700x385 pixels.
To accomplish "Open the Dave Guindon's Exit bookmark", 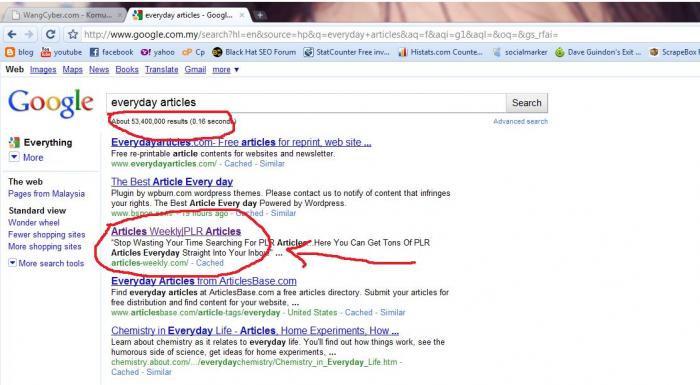I will click(598, 52).
